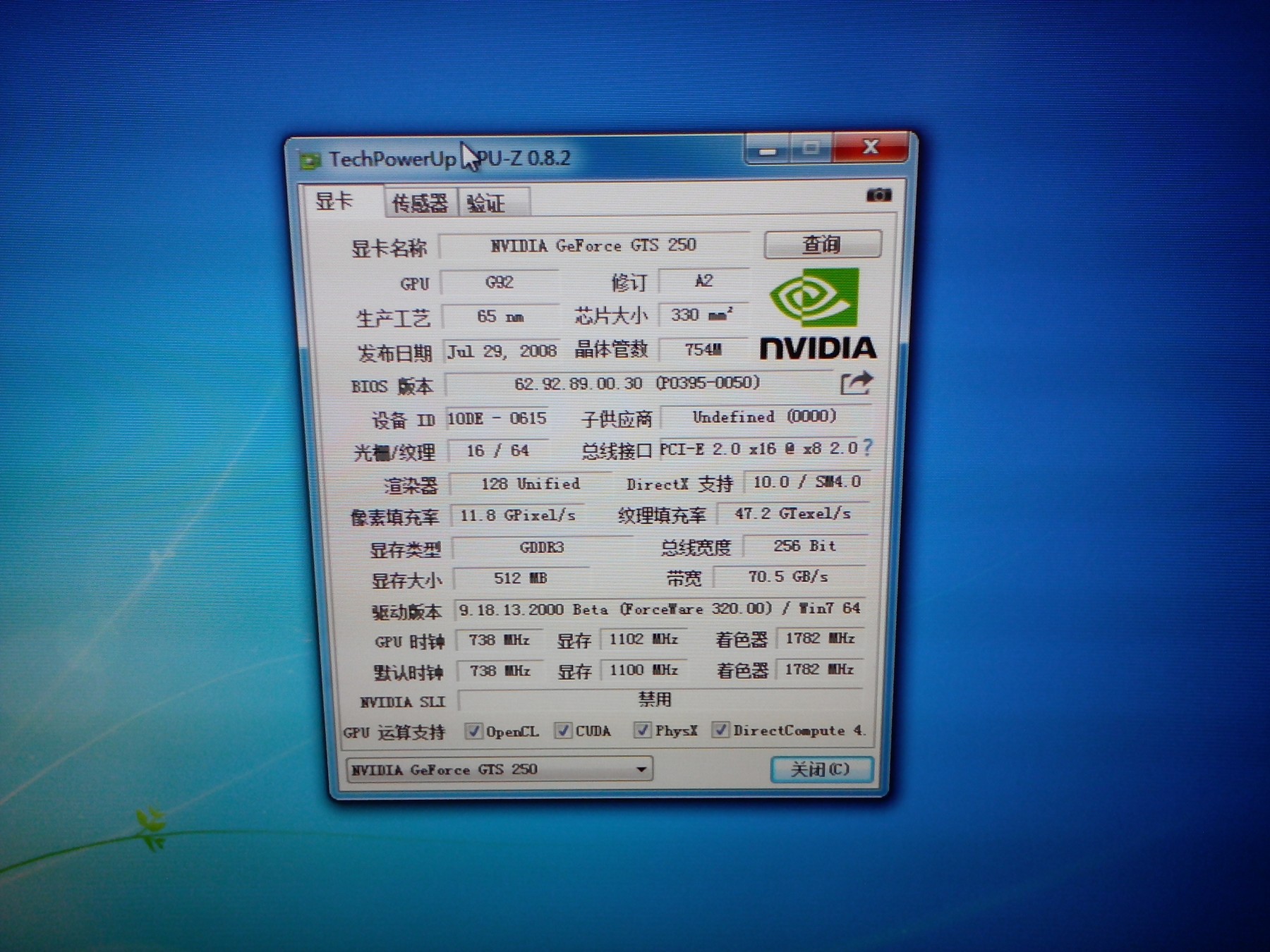Click the 10.0 / SM4.0 DirectX field
The height and width of the screenshot is (952, 1270).
click(x=807, y=482)
